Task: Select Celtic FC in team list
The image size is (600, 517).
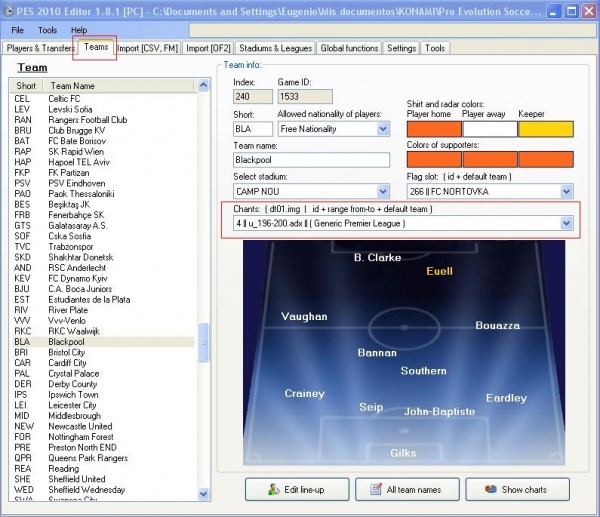Action: pyautogui.click(x=103, y=99)
